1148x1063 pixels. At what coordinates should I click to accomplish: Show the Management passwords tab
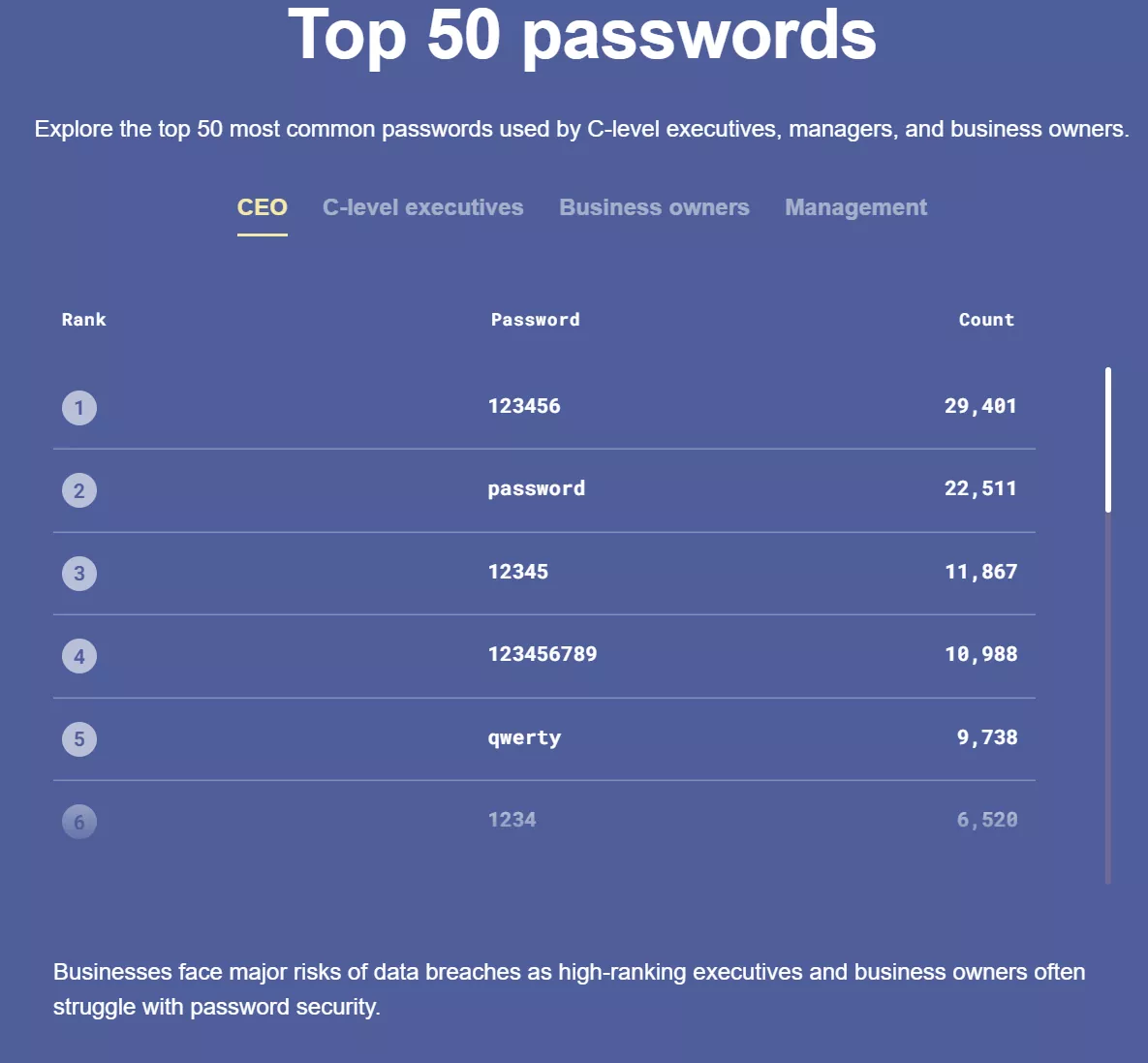(x=855, y=207)
